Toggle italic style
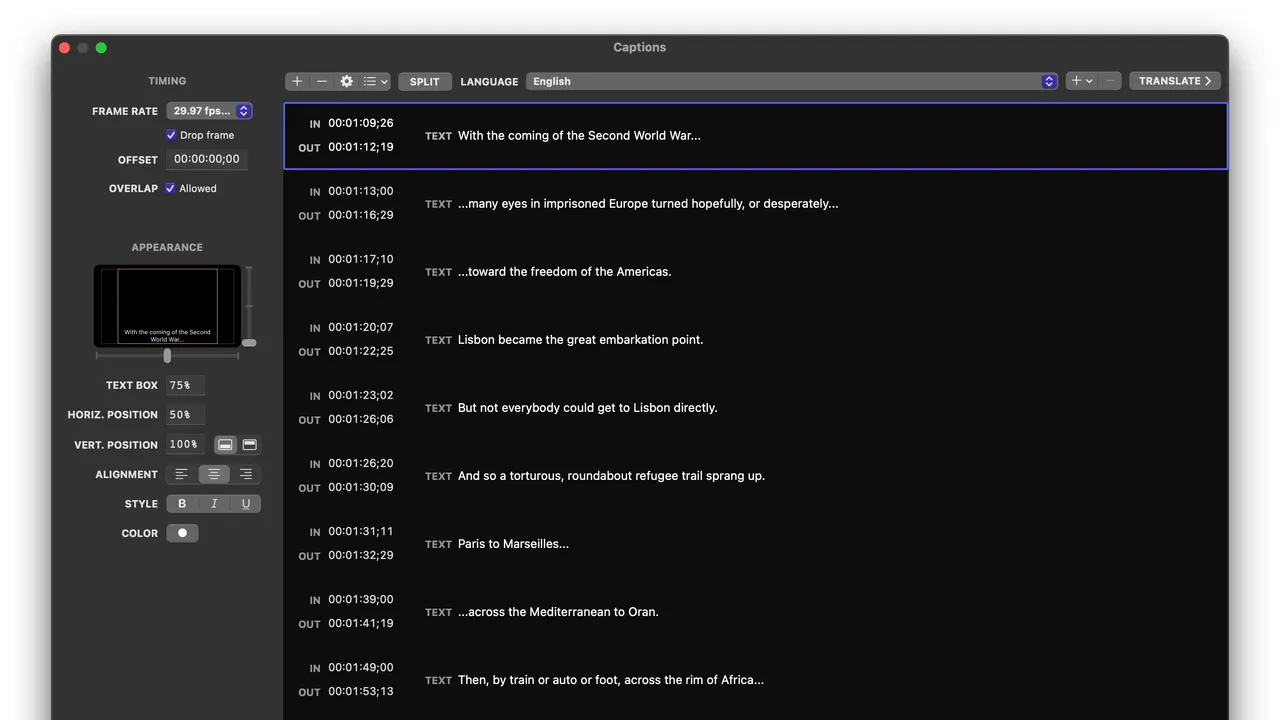 tap(214, 504)
